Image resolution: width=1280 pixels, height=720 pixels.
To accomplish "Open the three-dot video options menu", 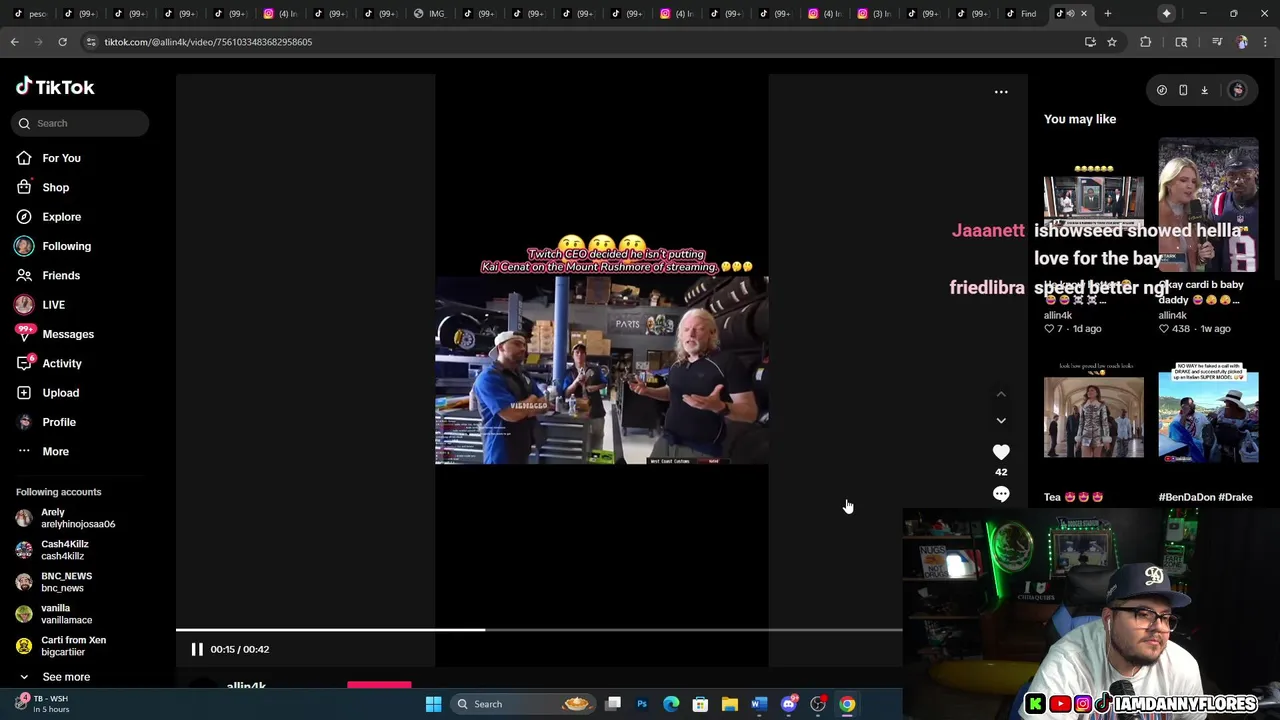I will (1001, 92).
